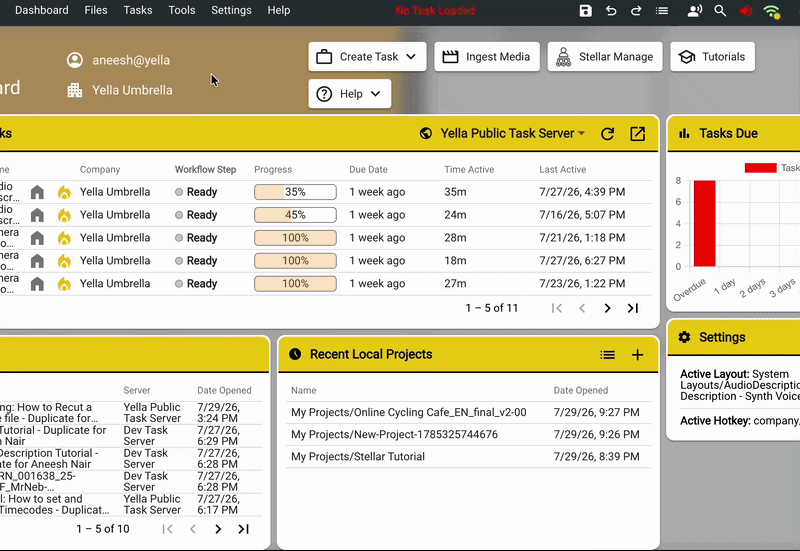Add new local project with plus icon
800x551 pixels.
637,355
